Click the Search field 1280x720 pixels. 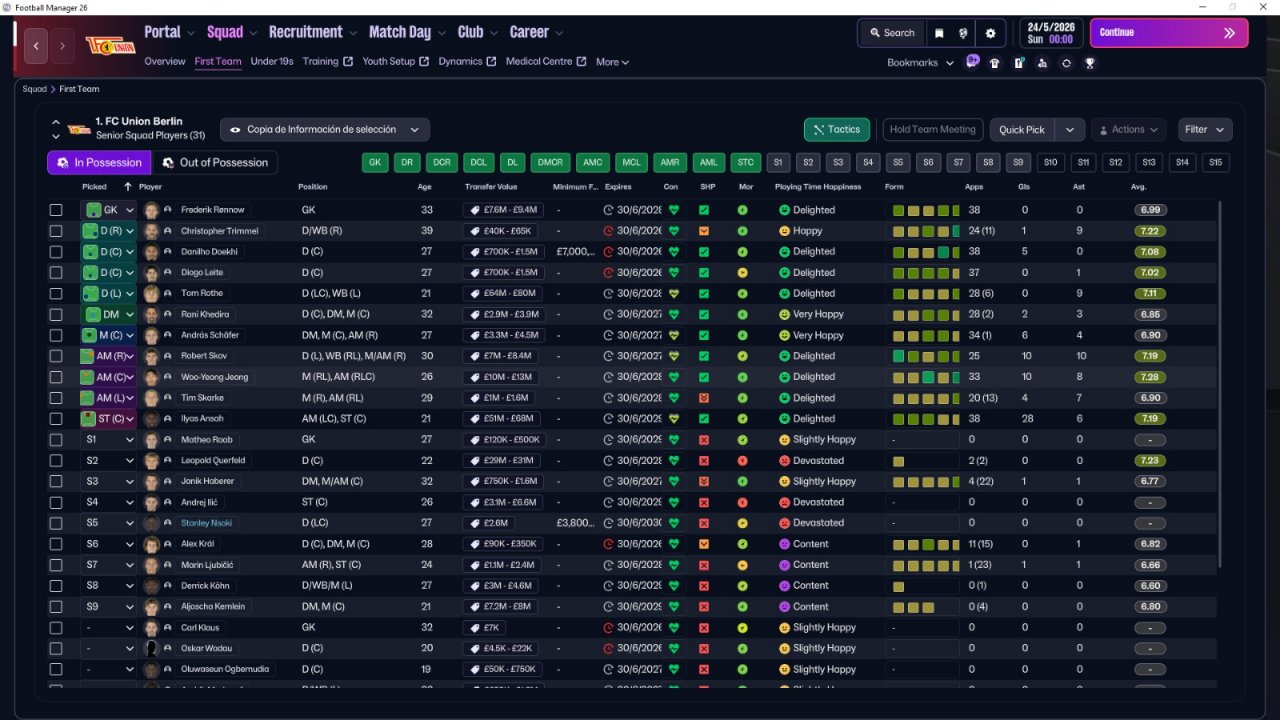point(890,33)
